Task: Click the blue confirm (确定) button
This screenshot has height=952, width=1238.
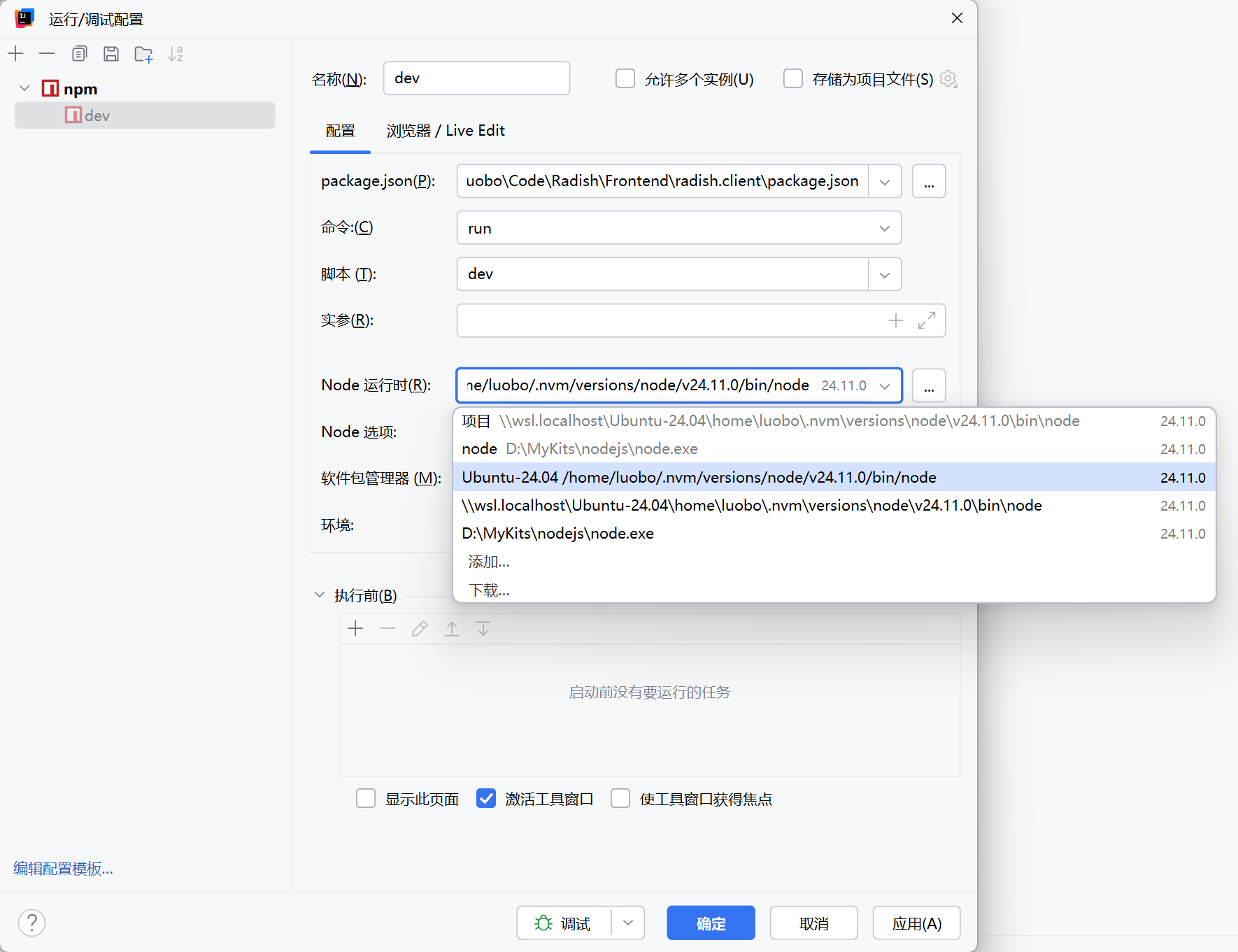Action: pyautogui.click(x=711, y=923)
